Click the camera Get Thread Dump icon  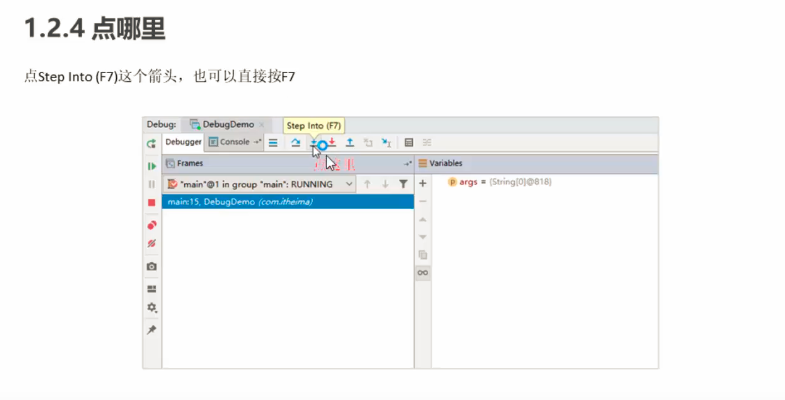[151, 267]
